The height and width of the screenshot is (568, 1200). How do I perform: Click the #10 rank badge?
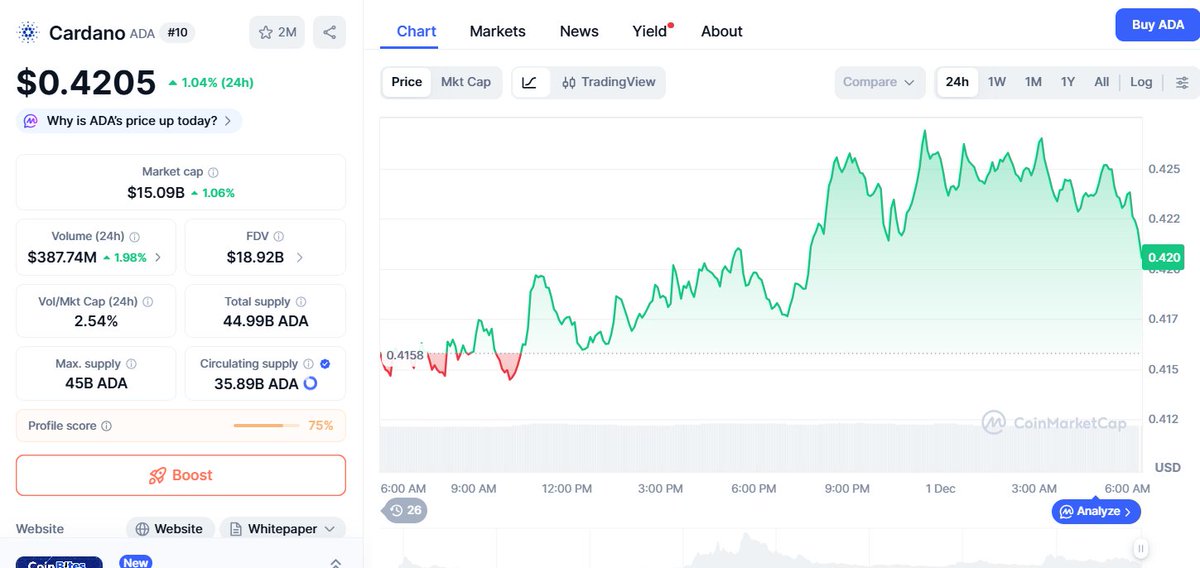(177, 32)
